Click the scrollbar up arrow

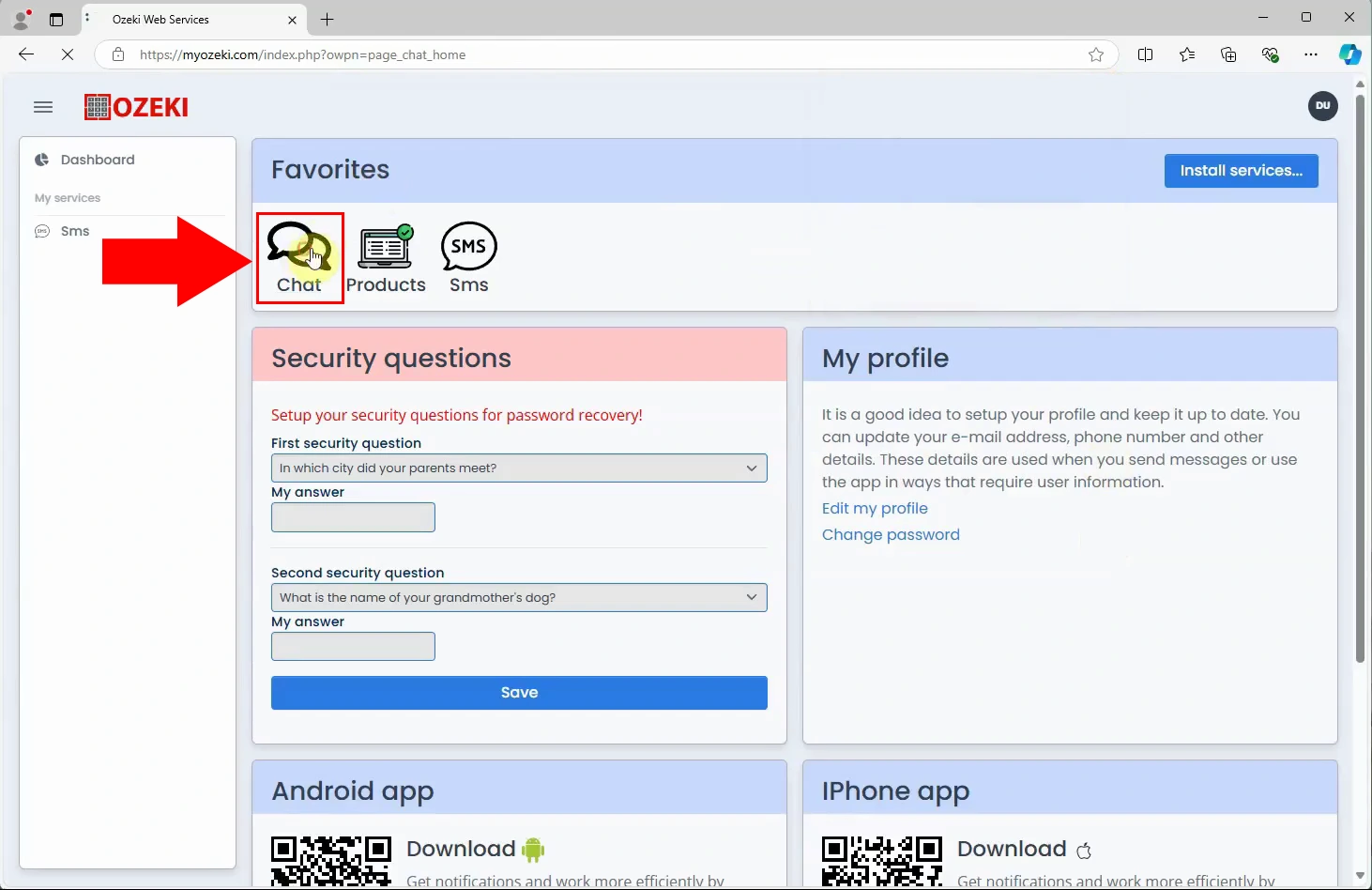coord(1360,84)
